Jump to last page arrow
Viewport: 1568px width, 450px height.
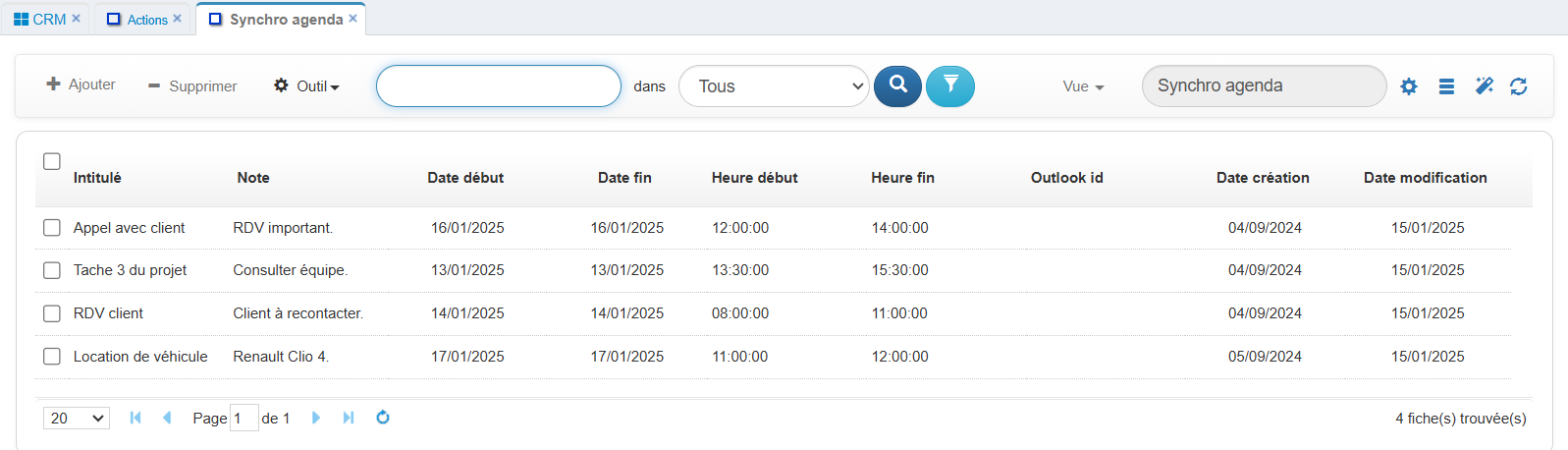[349, 418]
